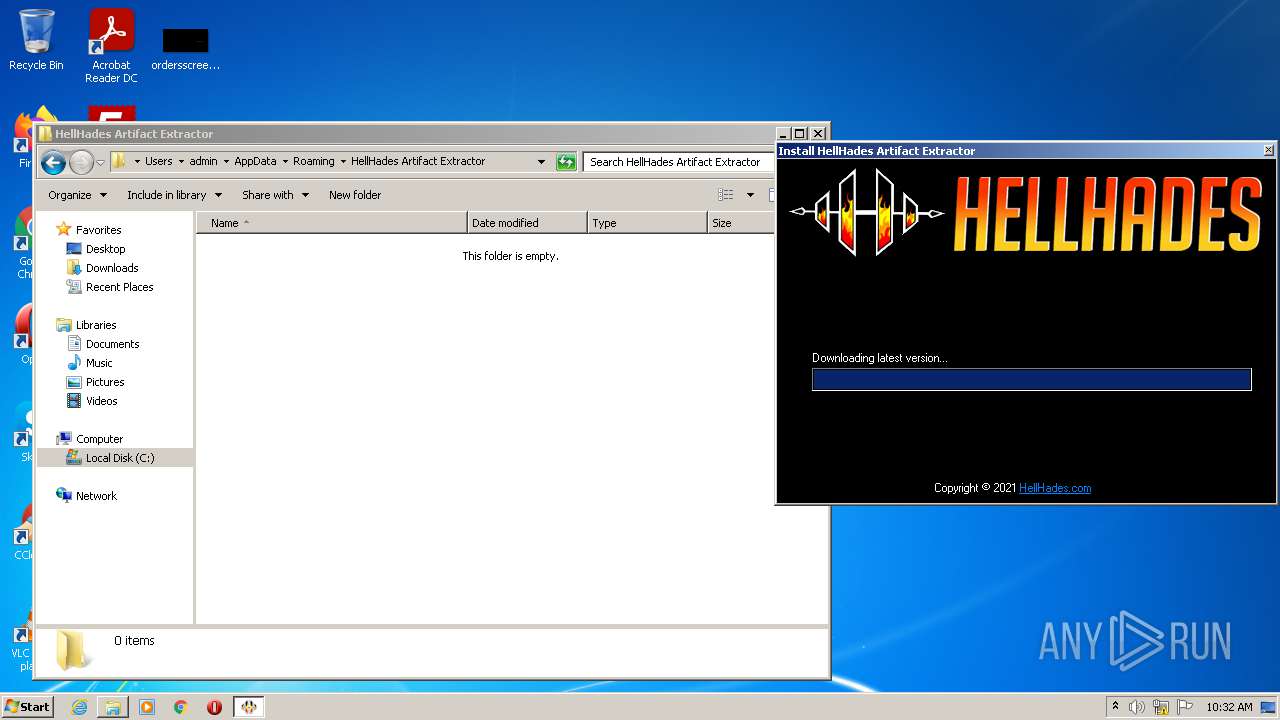Screen dimensions: 1280x720
Task: Open the Music library
Action: 99,363
